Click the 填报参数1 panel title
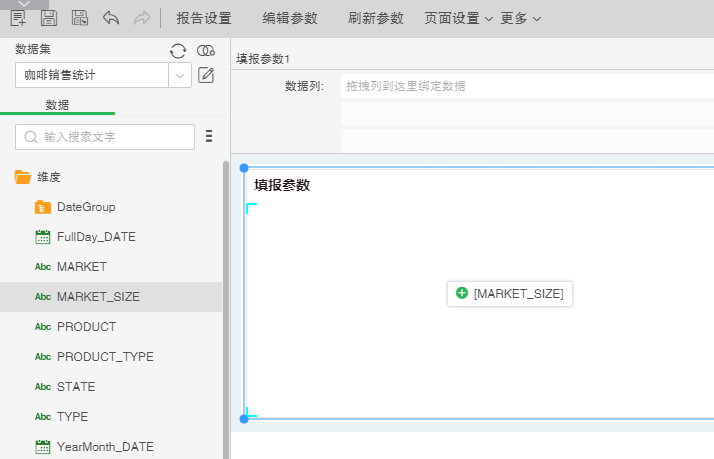Screen dimensions: 714x459 tap(263, 59)
